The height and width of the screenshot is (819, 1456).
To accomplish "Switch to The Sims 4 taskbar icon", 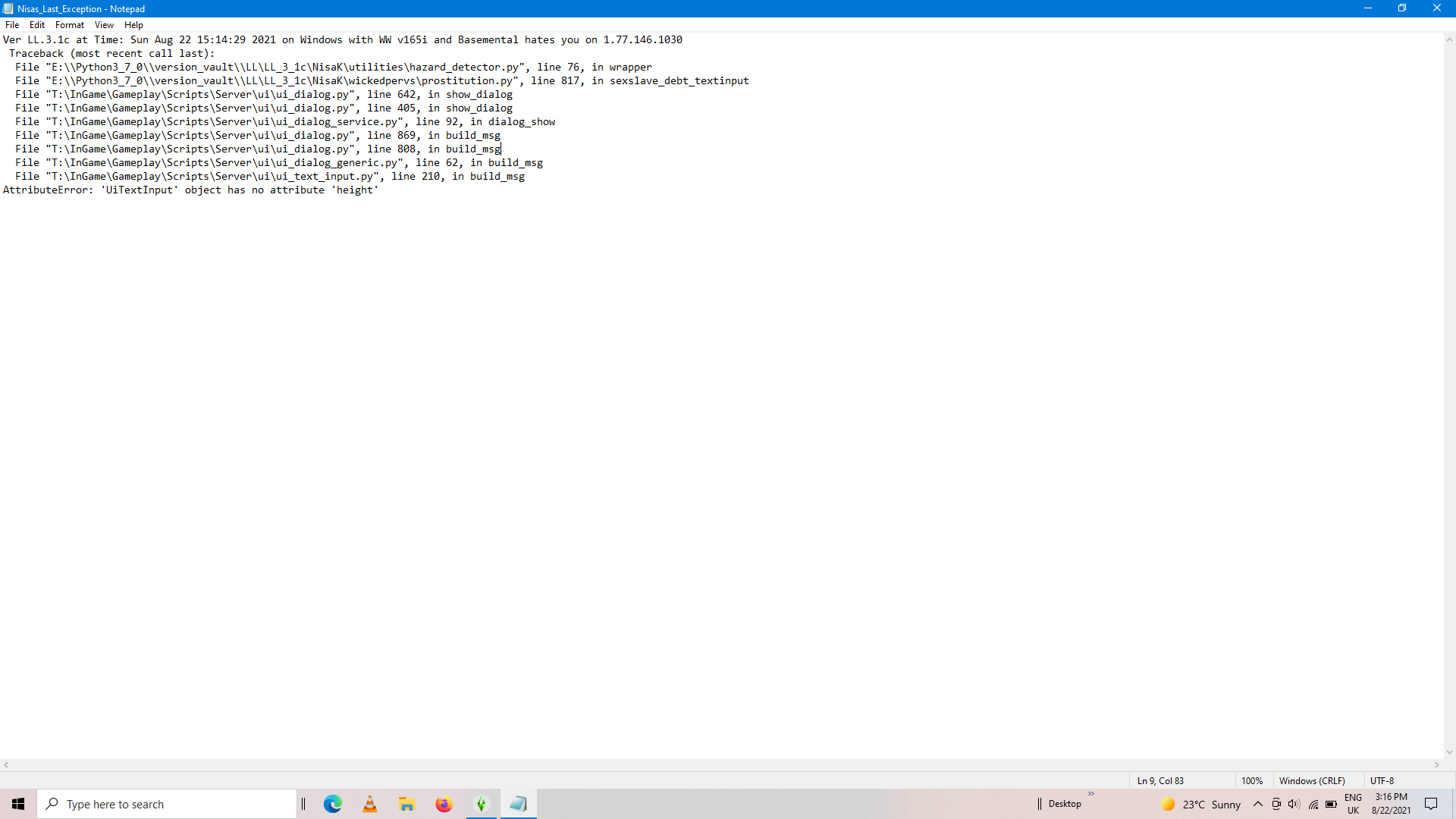I will point(482,804).
